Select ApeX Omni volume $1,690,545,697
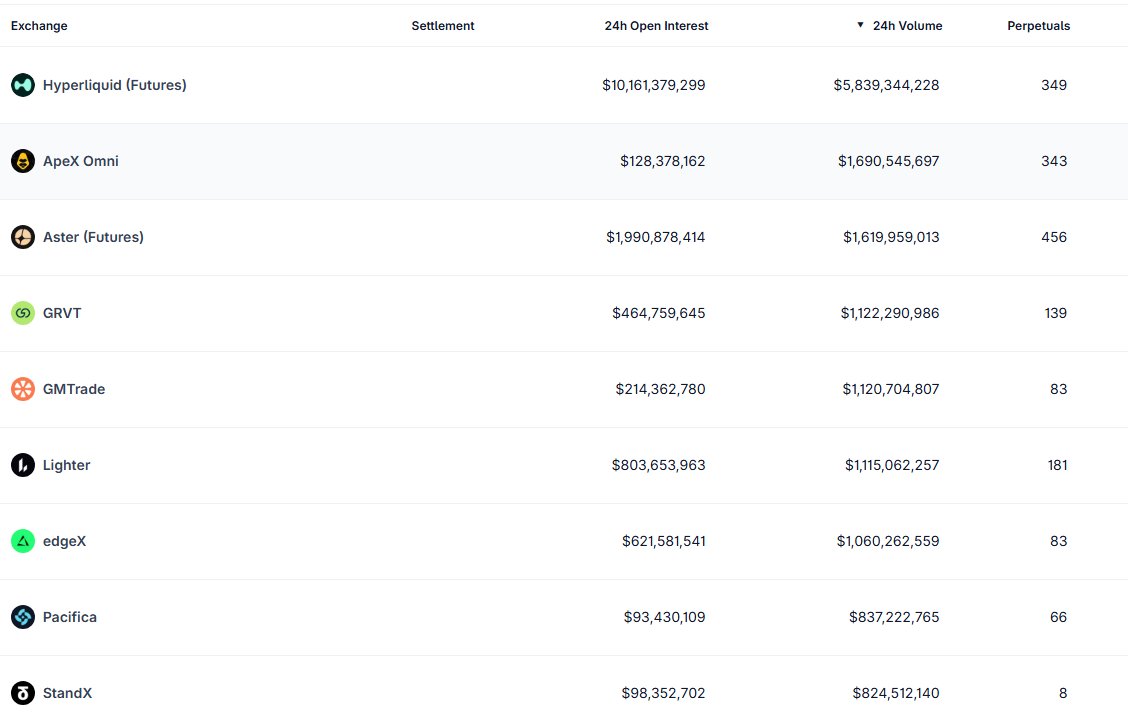 pos(888,161)
